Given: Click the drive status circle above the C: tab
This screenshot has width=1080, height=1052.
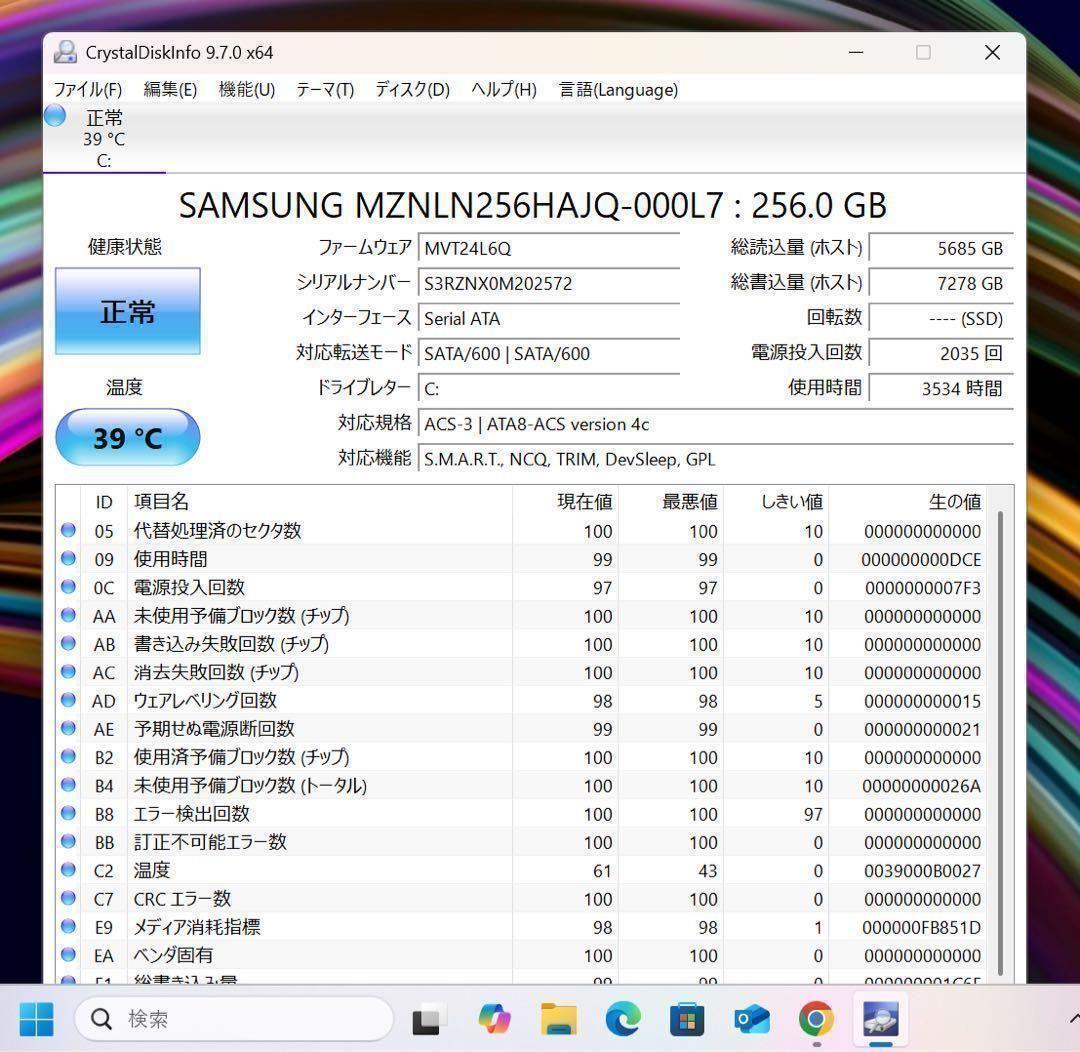Looking at the screenshot, I should pyautogui.click(x=55, y=116).
